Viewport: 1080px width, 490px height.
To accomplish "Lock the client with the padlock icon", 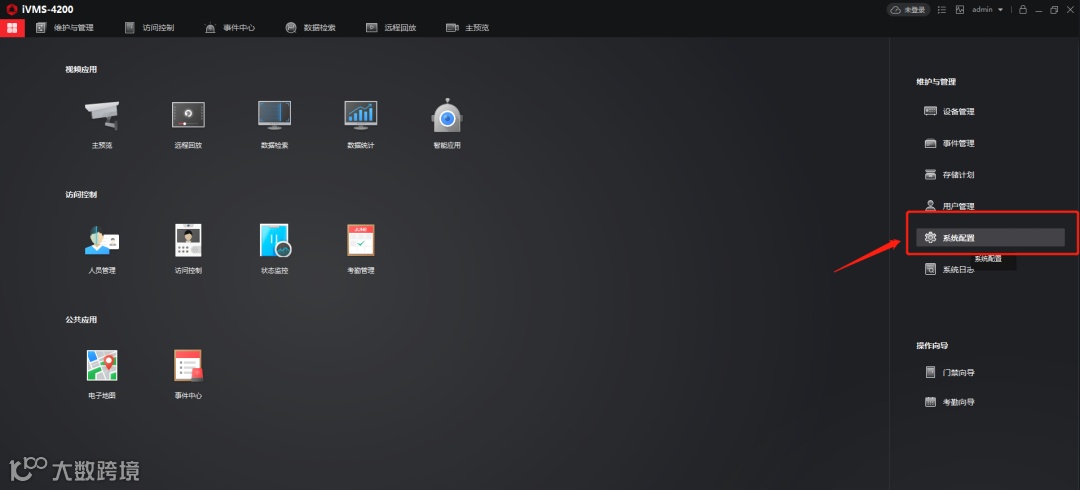I will 1023,10.
